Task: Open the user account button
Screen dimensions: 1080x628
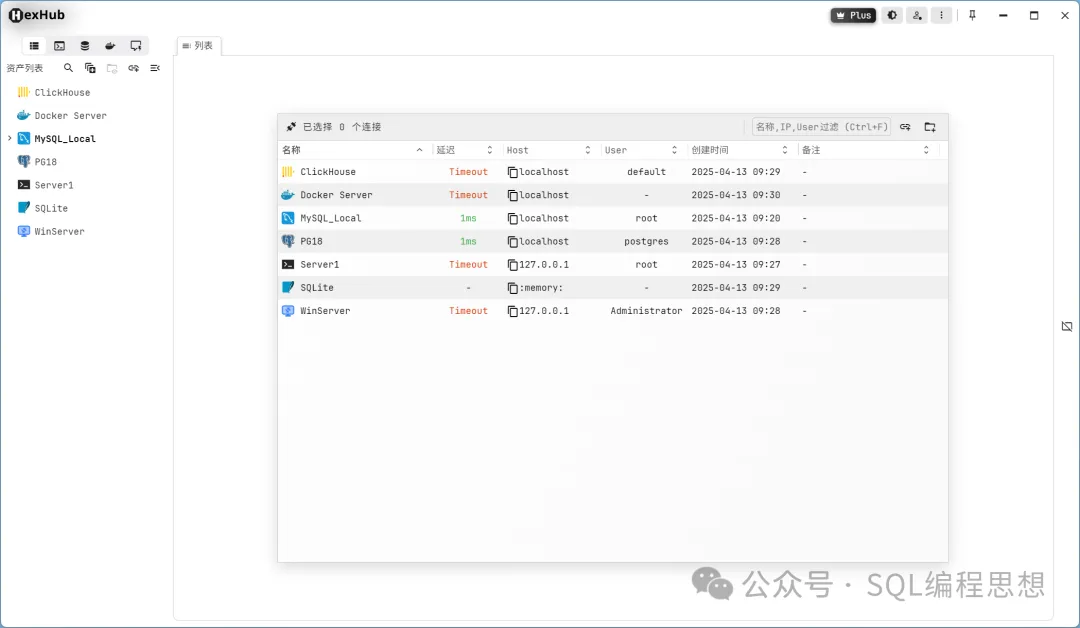Action: [x=917, y=15]
